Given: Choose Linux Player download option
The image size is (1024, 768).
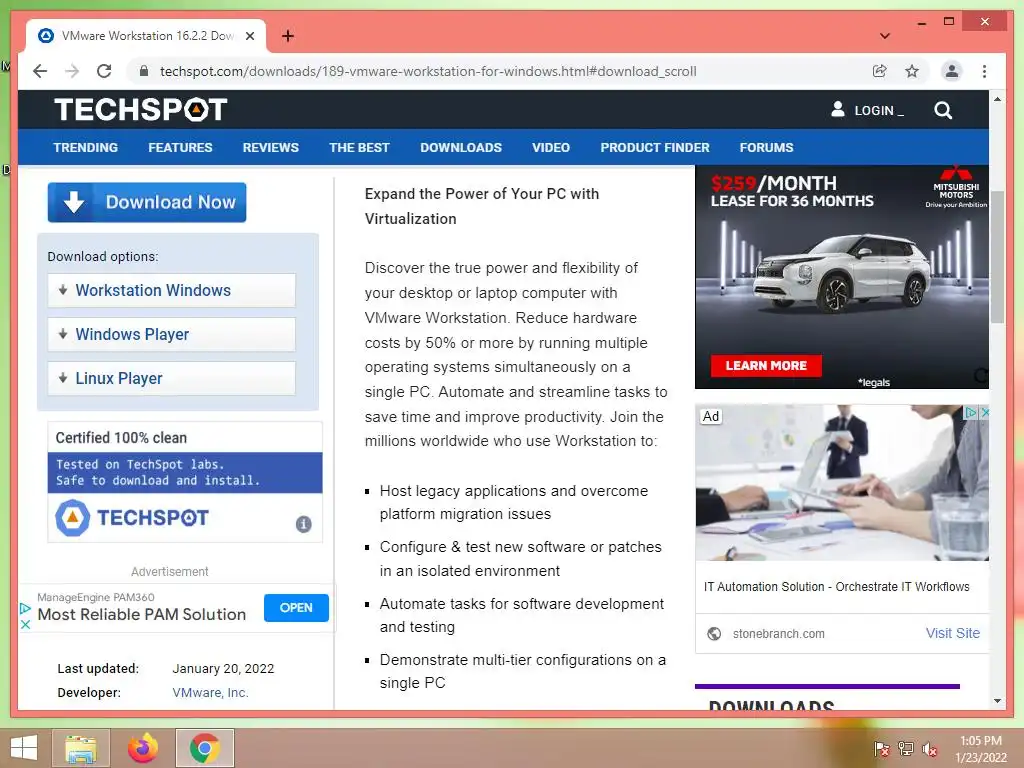Looking at the screenshot, I should [x=171, y=378].
